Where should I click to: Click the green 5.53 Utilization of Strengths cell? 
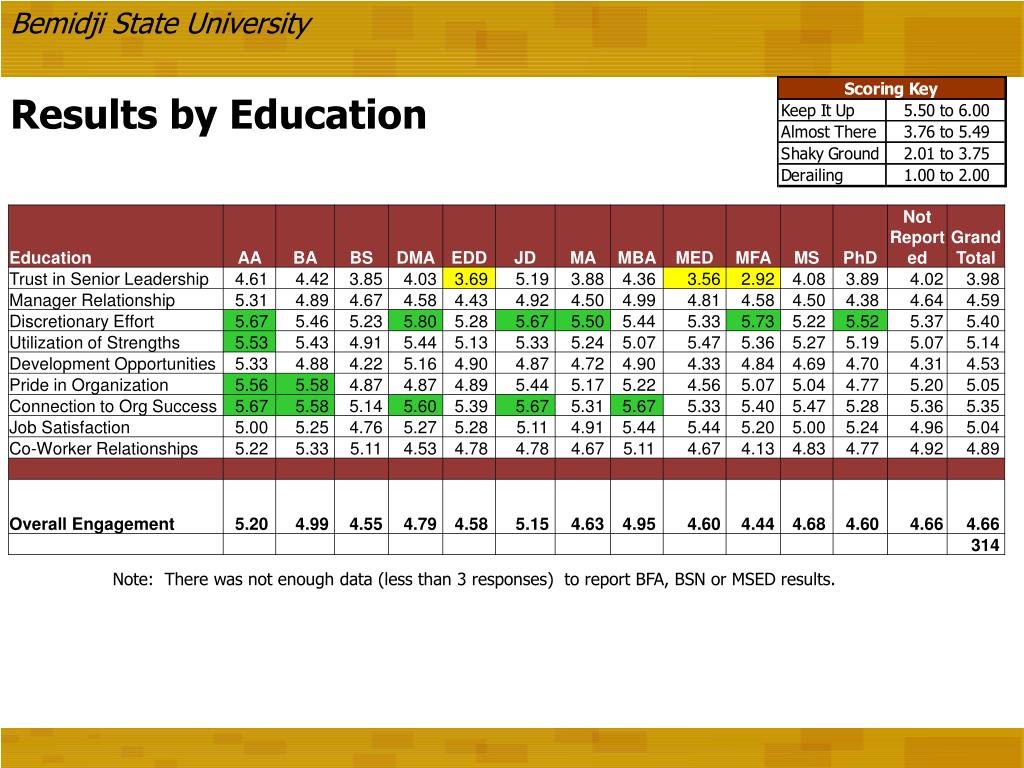click(249, 343)
